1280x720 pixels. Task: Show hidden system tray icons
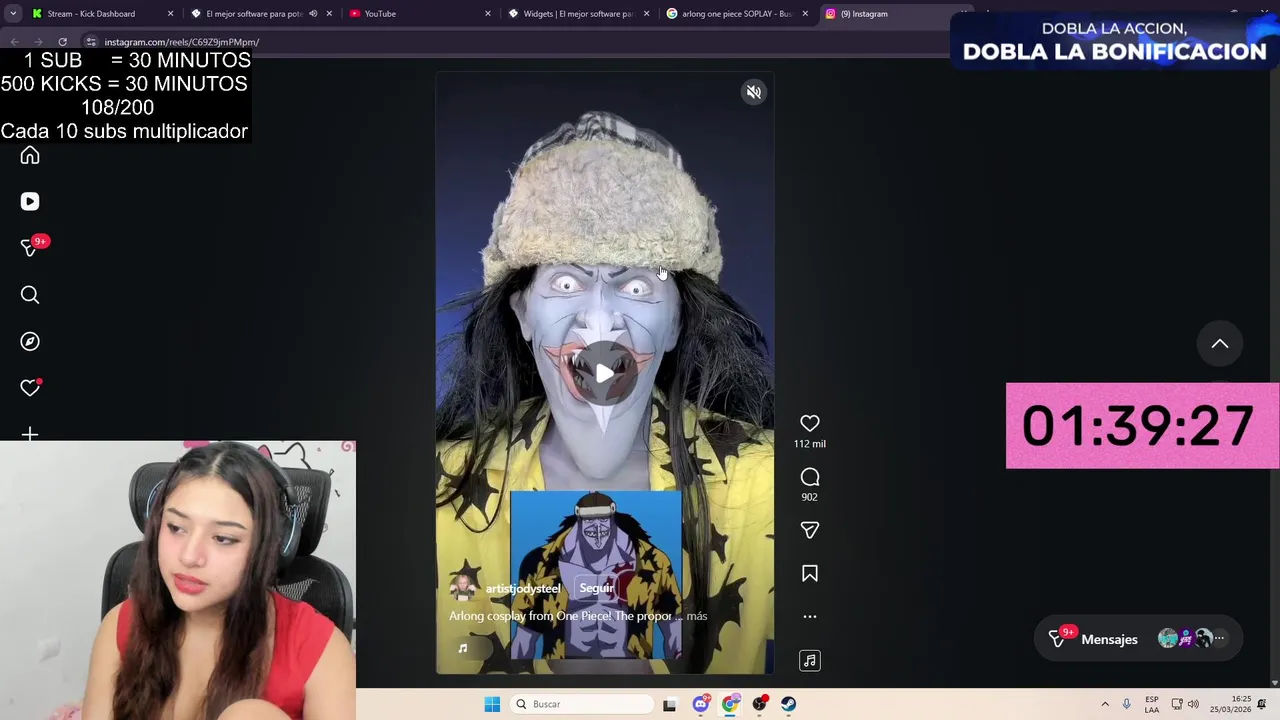pos(1105,704)
